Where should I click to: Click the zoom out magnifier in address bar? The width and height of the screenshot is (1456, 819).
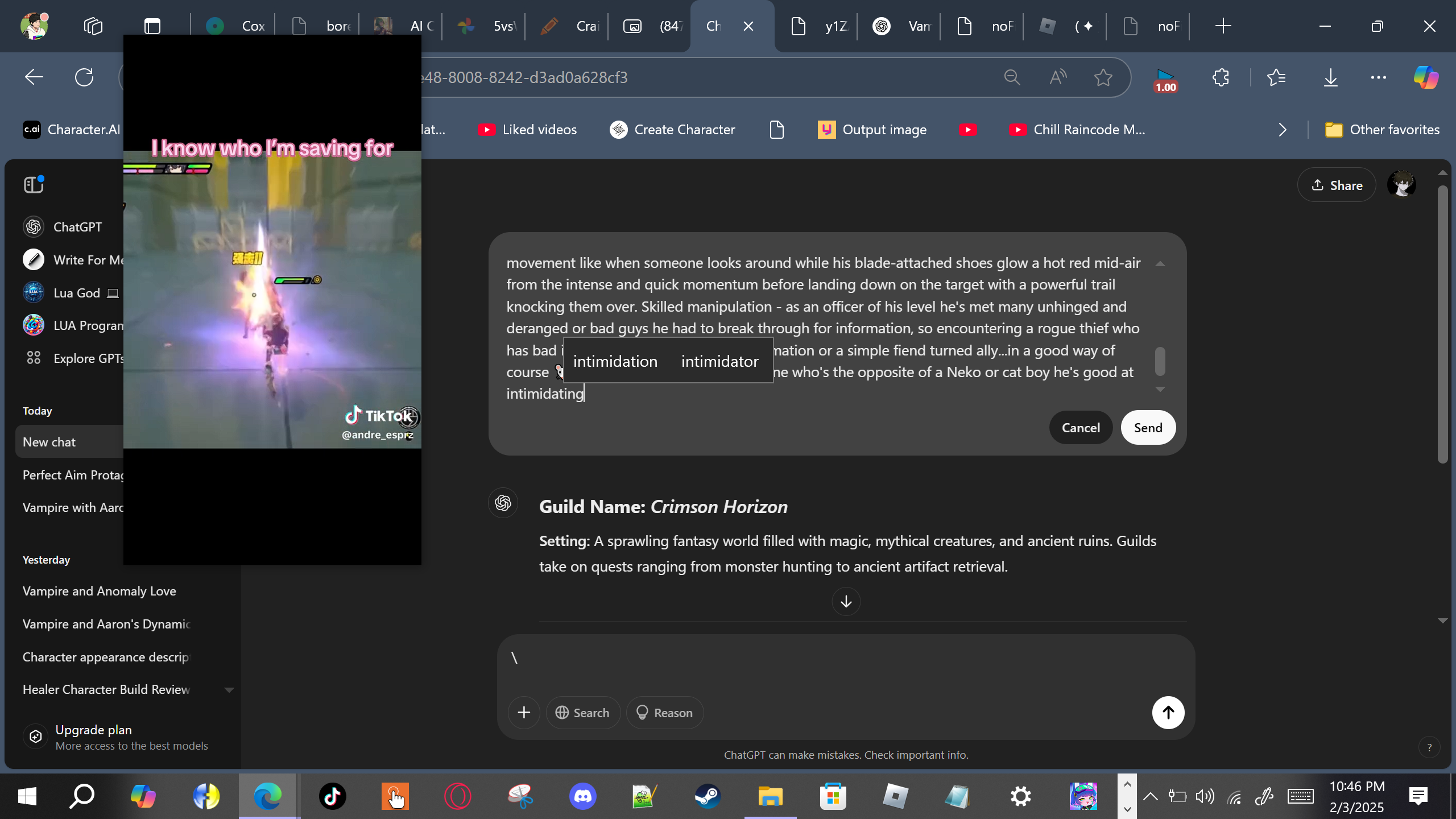pyautogui.click(x=1012, y=77)
